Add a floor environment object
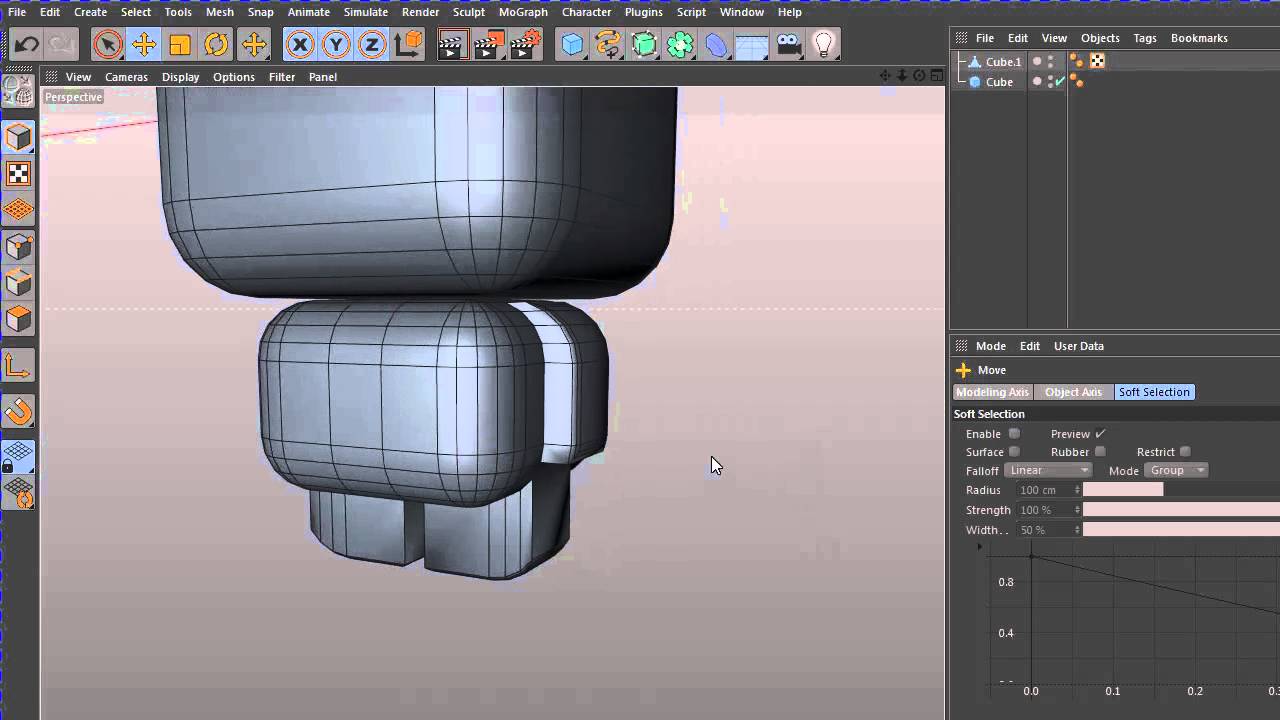Image resolution: width=1280 pixels, height=720 pixels. (752, 45)
